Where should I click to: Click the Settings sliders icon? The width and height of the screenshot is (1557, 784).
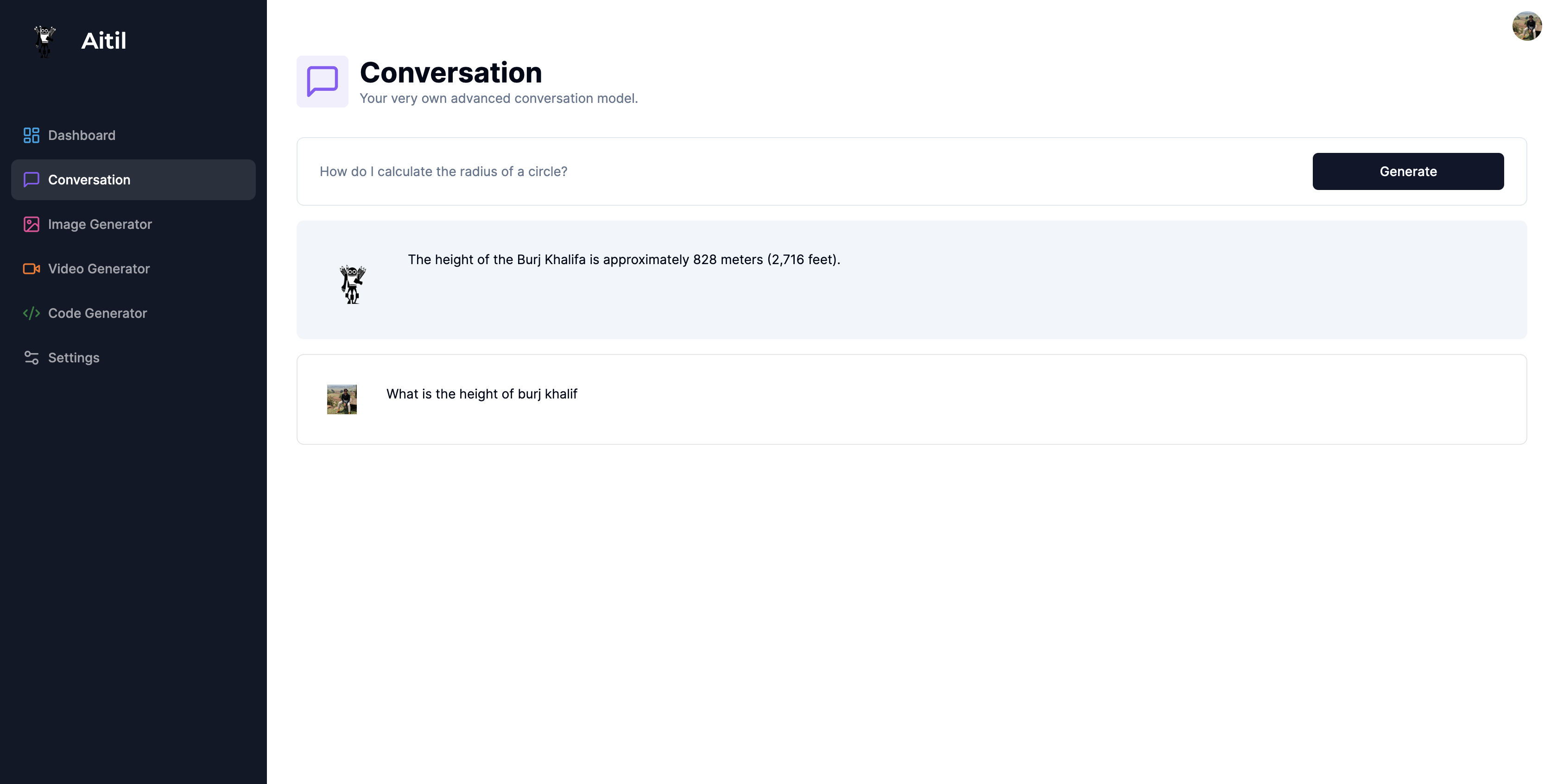pos(32,358)
